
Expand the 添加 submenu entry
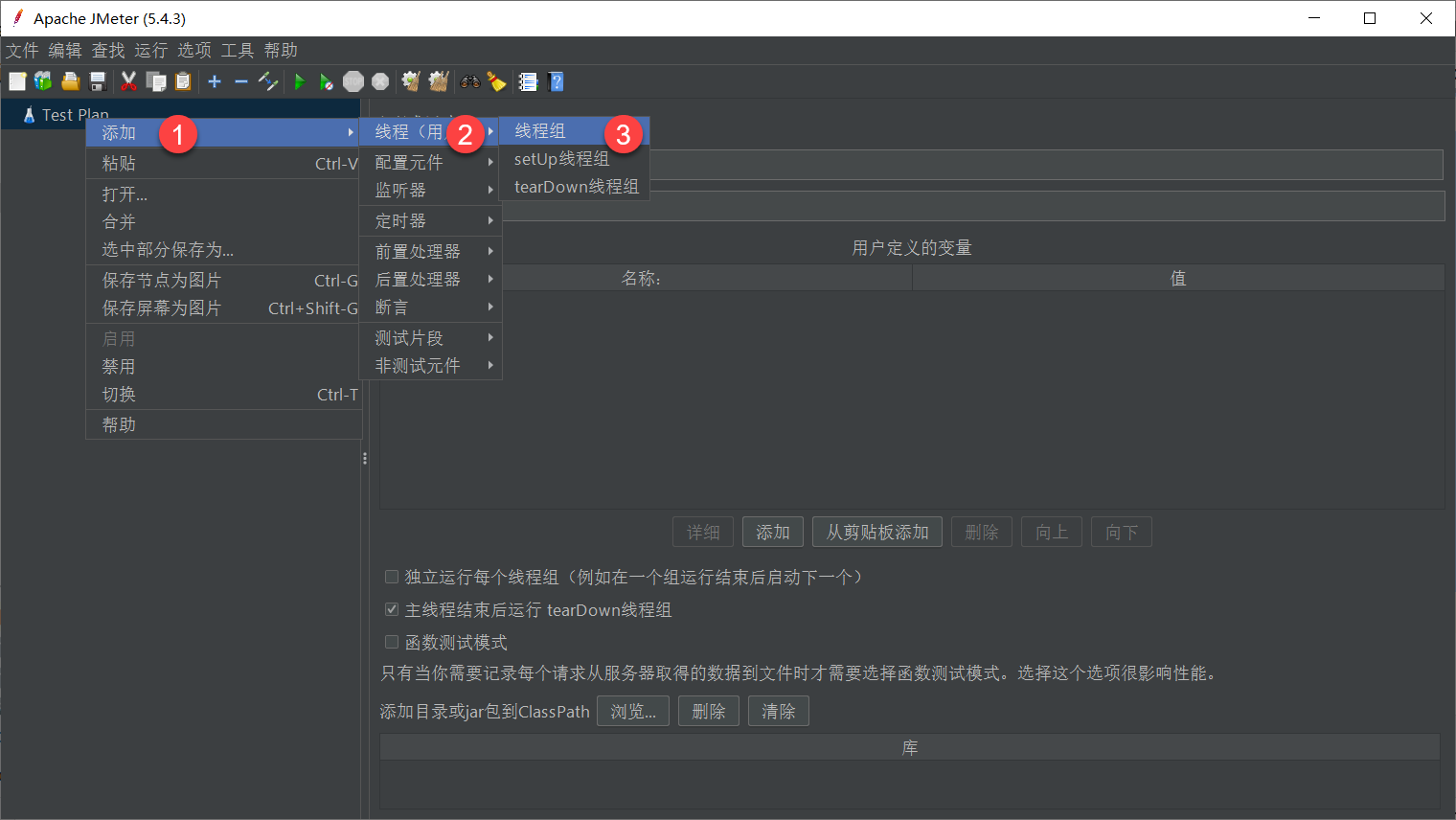223,132
